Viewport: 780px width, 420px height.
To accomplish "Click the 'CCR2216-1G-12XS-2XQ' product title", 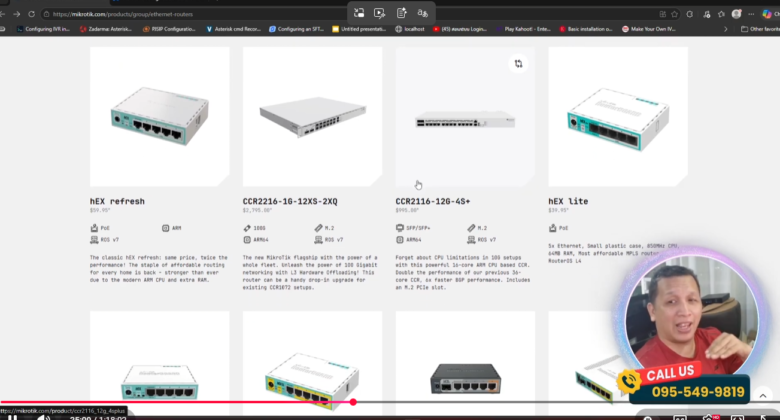I will point(290,201).
